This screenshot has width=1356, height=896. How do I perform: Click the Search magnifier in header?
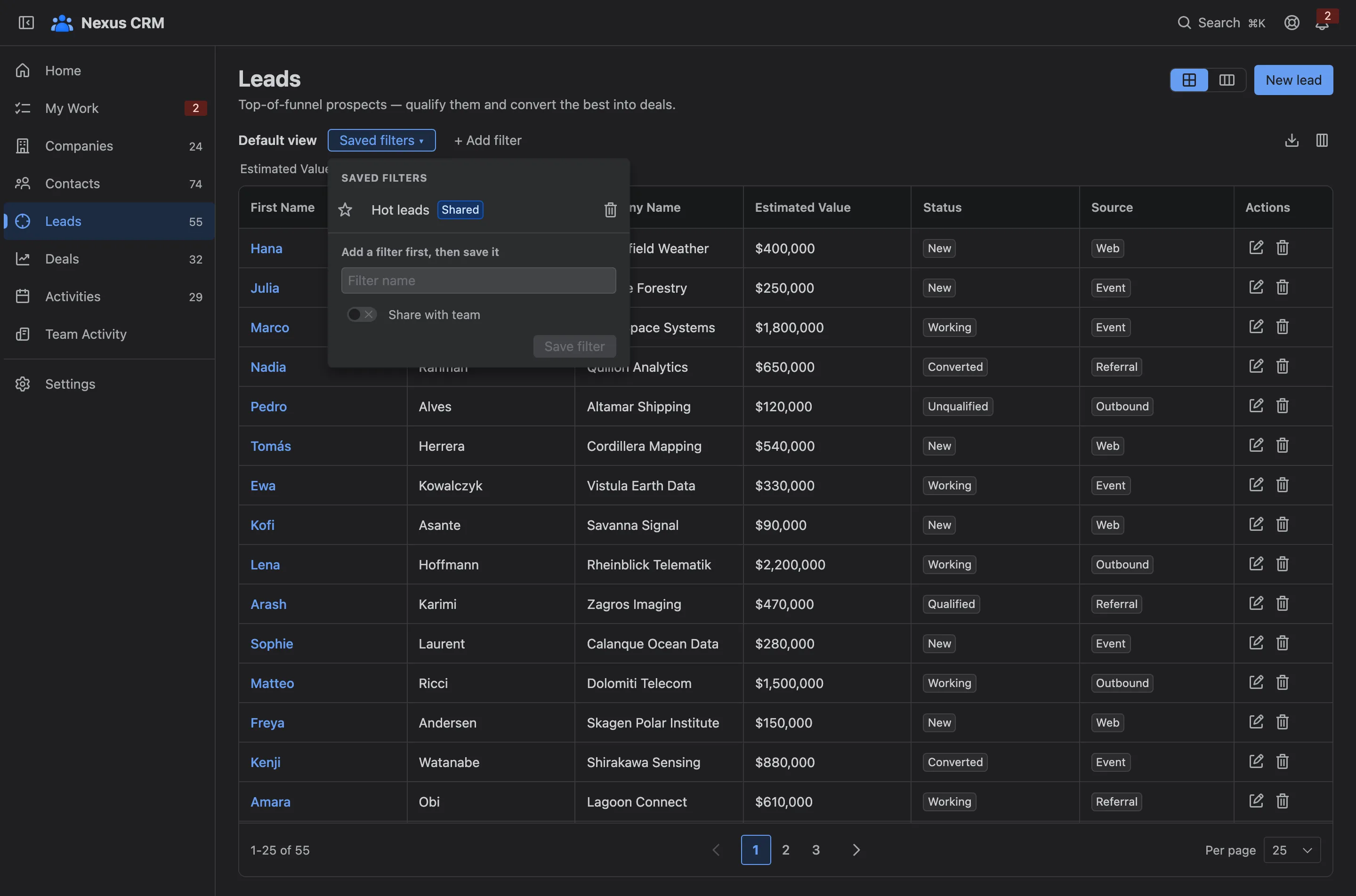1184,22
